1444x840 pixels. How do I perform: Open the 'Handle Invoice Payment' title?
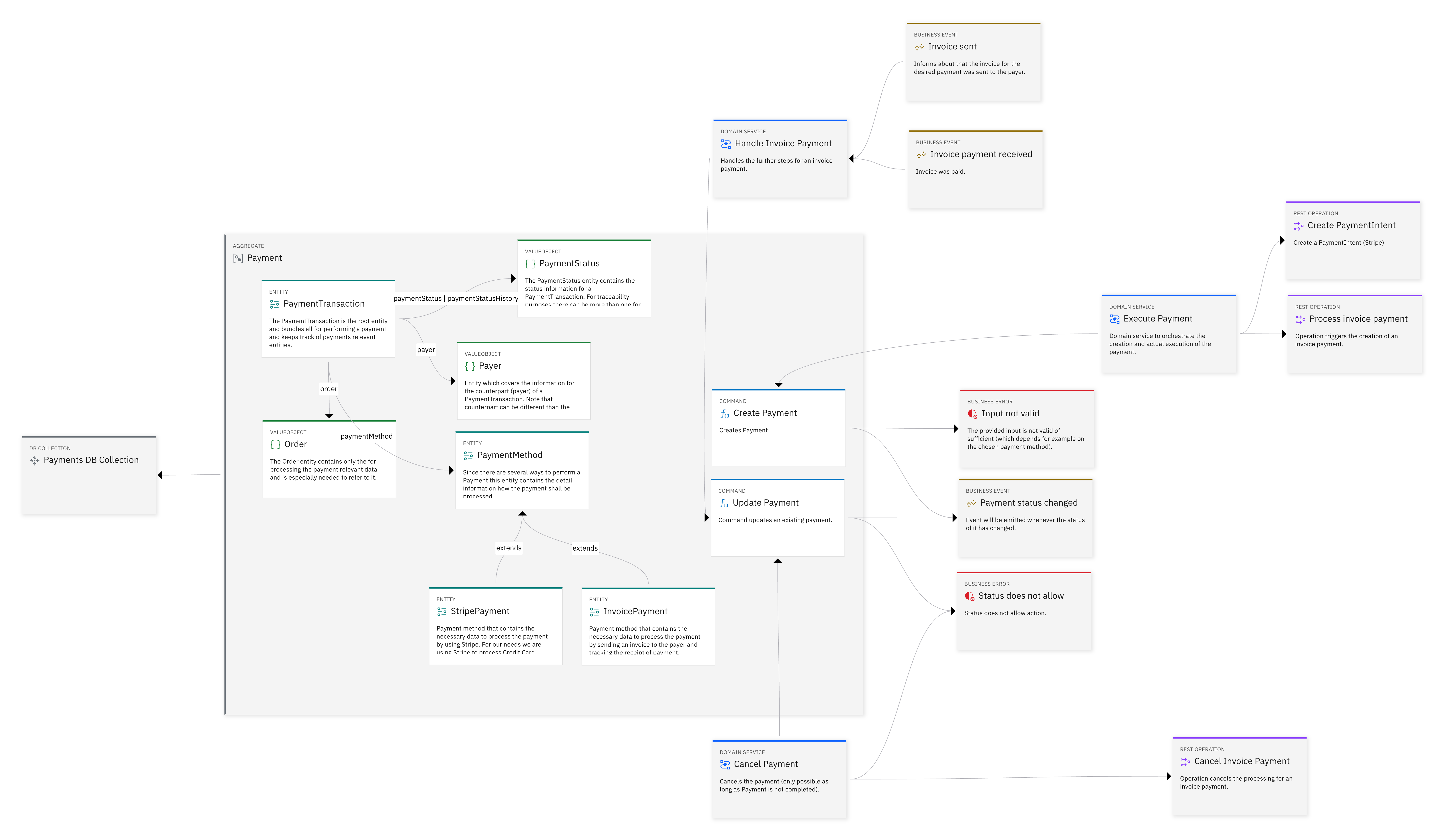pyautogui.click(x=783, y=144)
